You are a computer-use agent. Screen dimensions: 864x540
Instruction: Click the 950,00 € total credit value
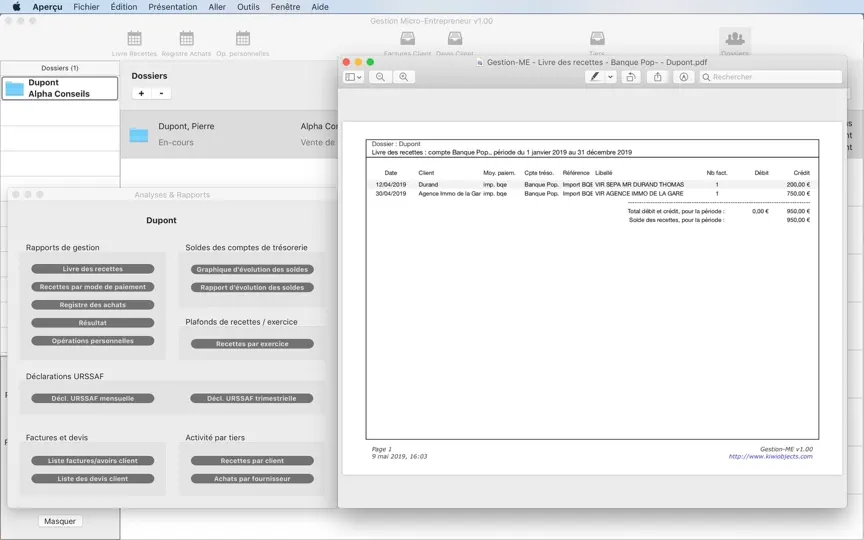[x=798, y=211]
